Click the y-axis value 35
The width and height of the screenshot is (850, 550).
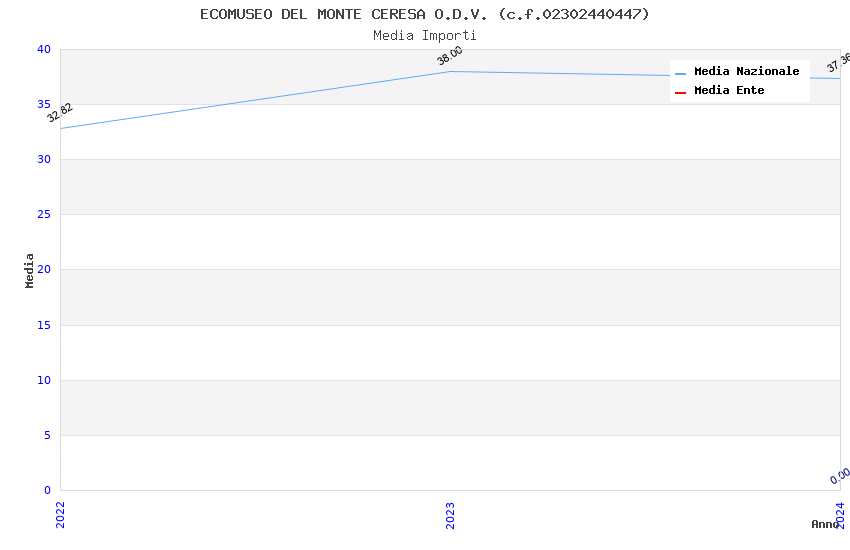(x=44, y=104)
